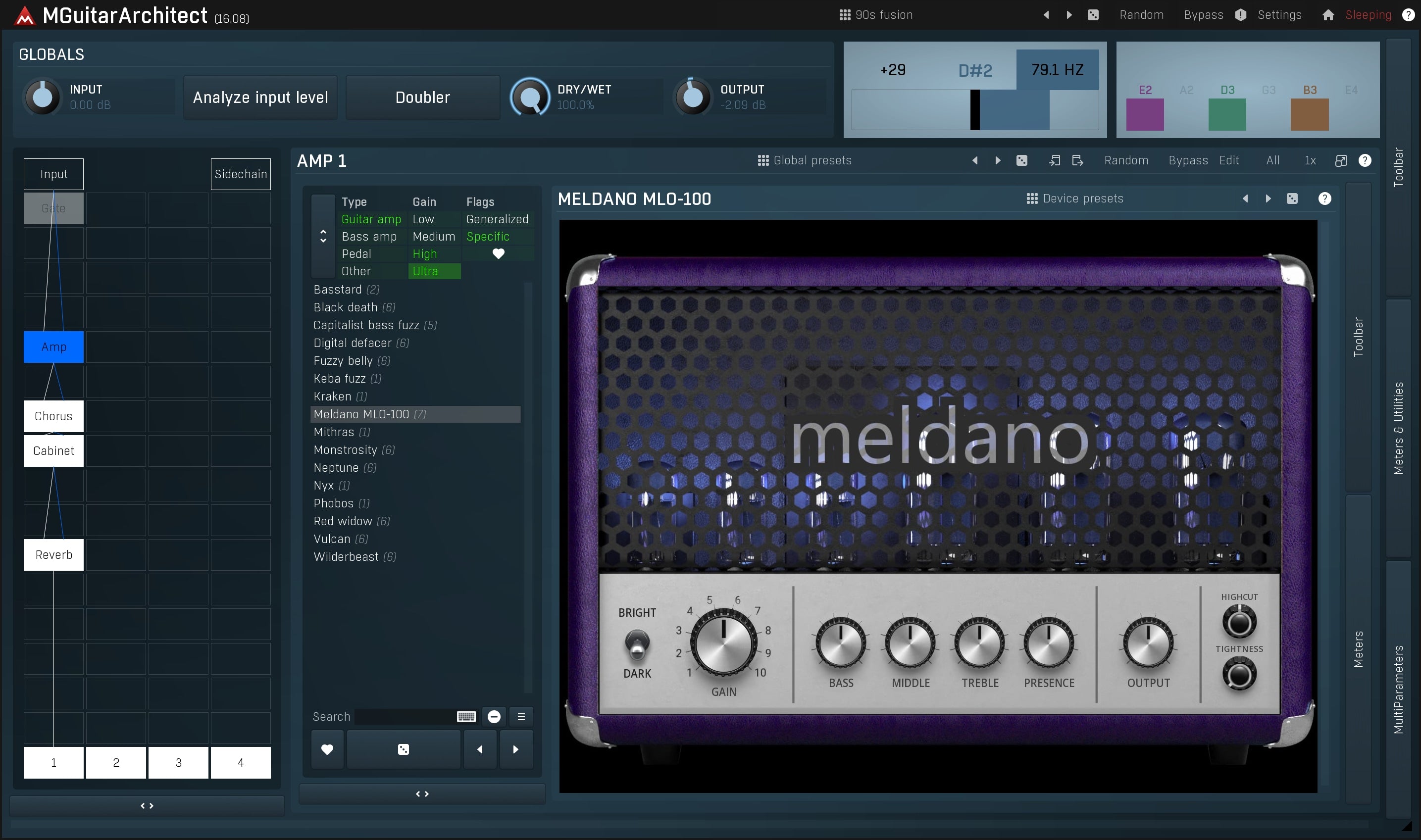Click the list menu icon beside Search
Screen dimensions: 1421x840
(521, 717)
